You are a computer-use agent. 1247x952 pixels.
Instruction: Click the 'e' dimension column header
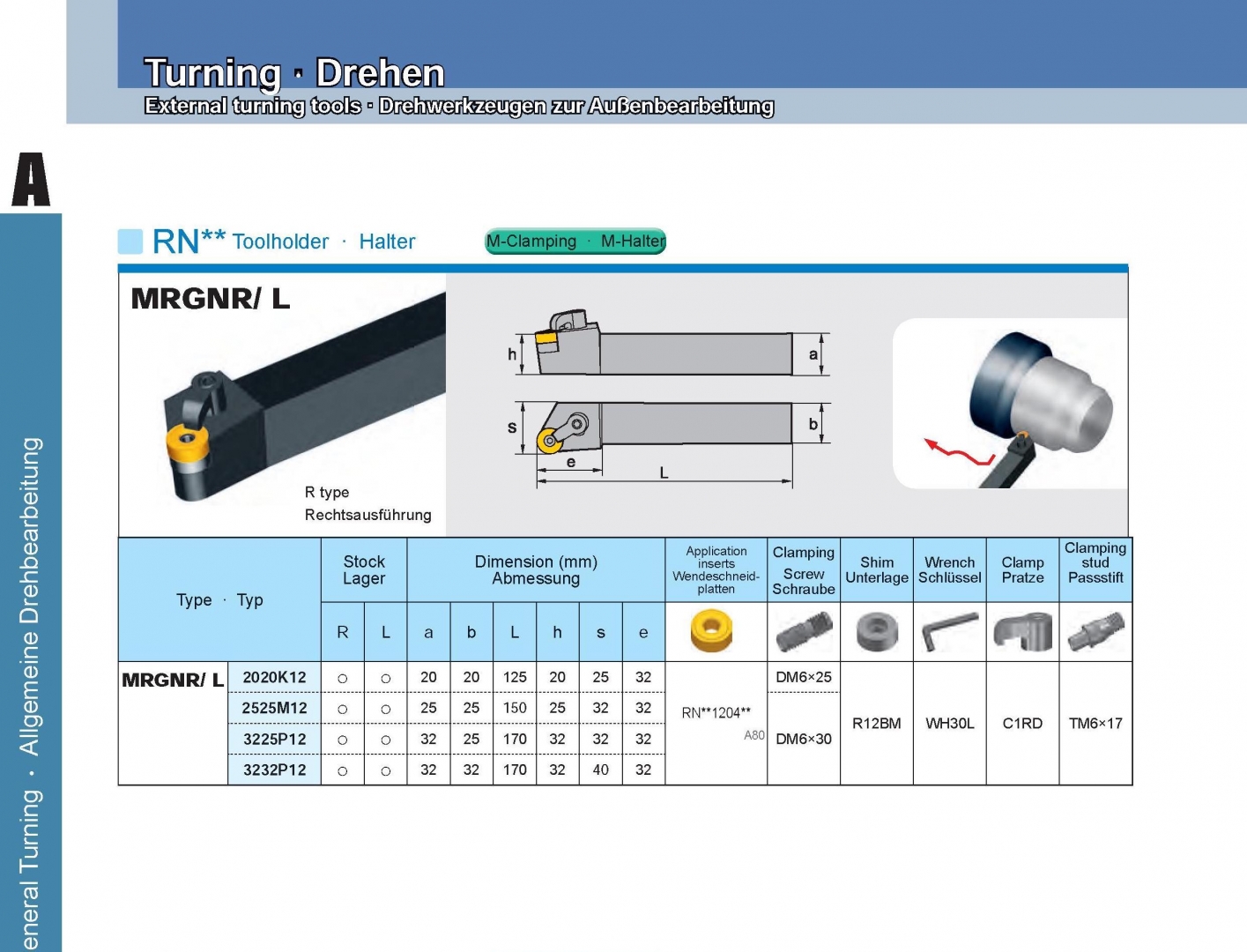coord(643,633)
